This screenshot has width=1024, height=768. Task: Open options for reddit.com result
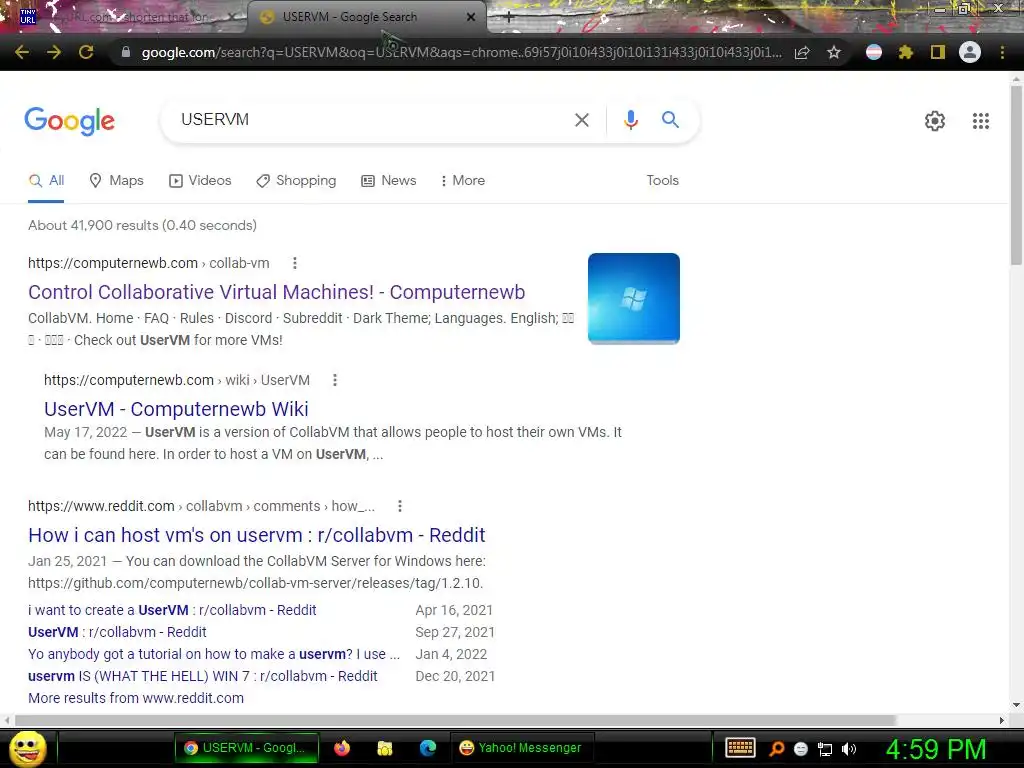click(x=400, y=506)
